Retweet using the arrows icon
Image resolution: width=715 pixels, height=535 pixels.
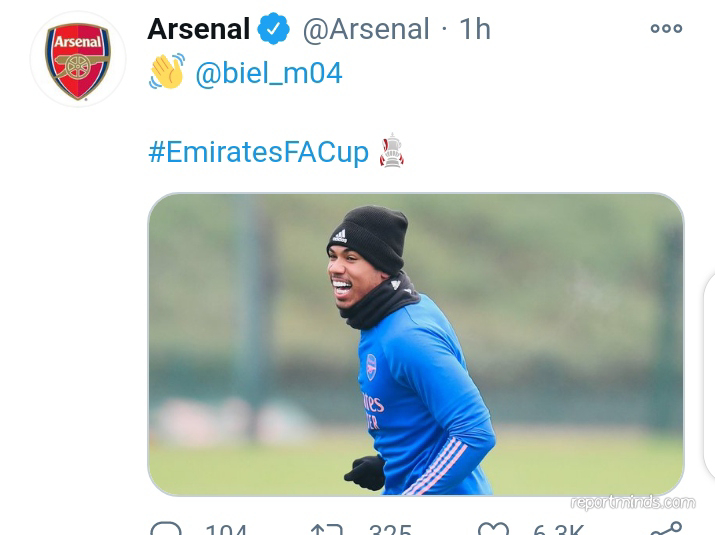tap(327, 529)
